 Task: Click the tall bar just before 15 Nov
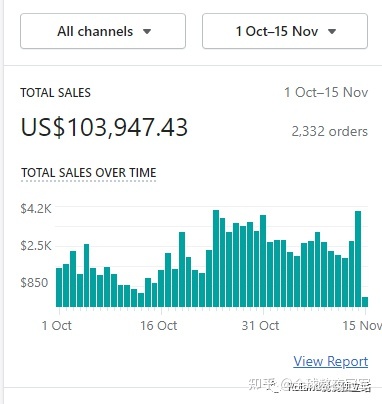click(x=358, y=259)
